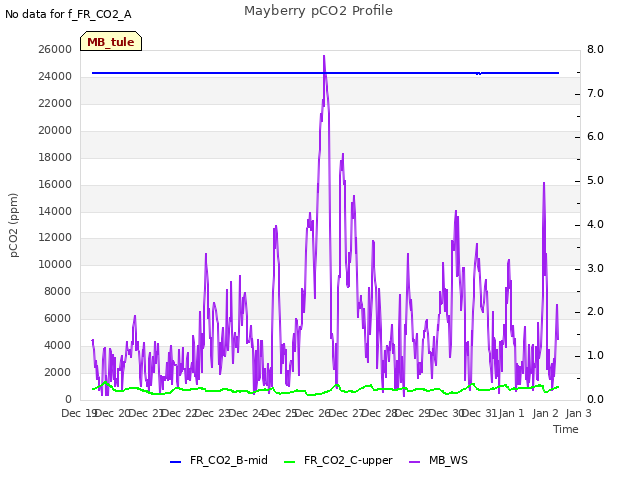Click the green FR_CO2_C-upper legend swatch
This screenshot has width=640, height=480.
pos(289,462)
